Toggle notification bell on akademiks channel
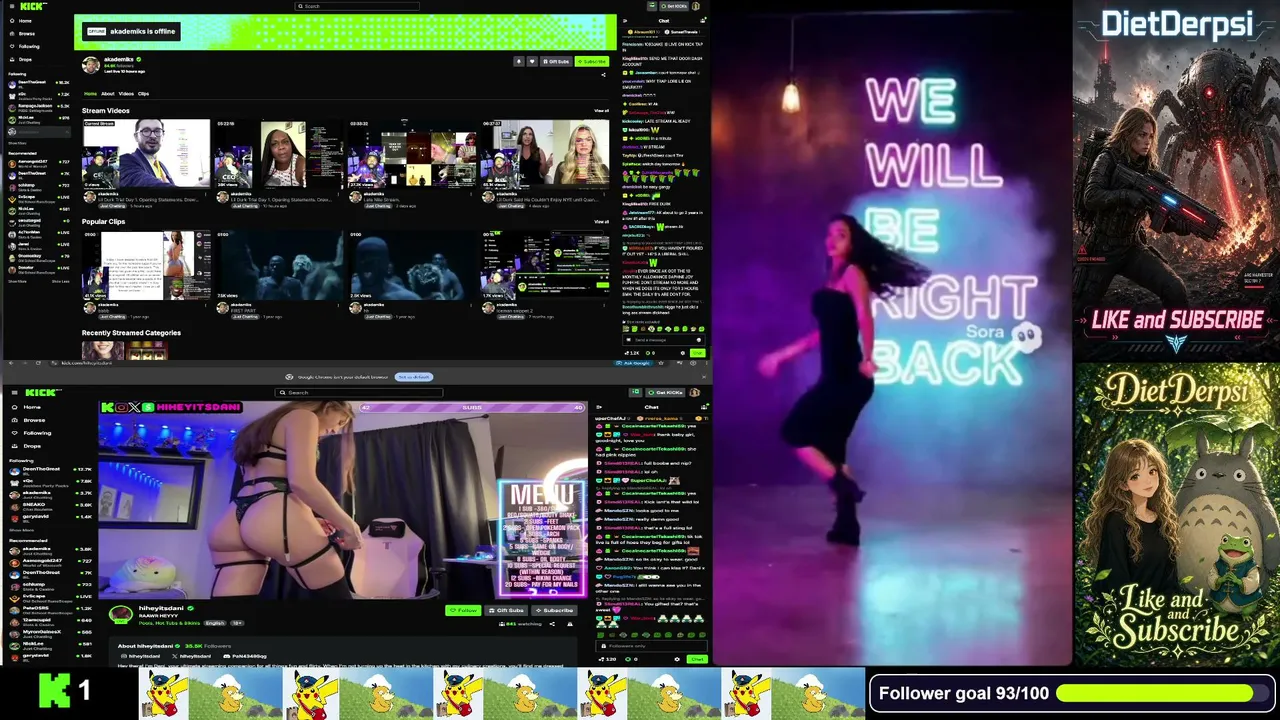 click(518, 61)
